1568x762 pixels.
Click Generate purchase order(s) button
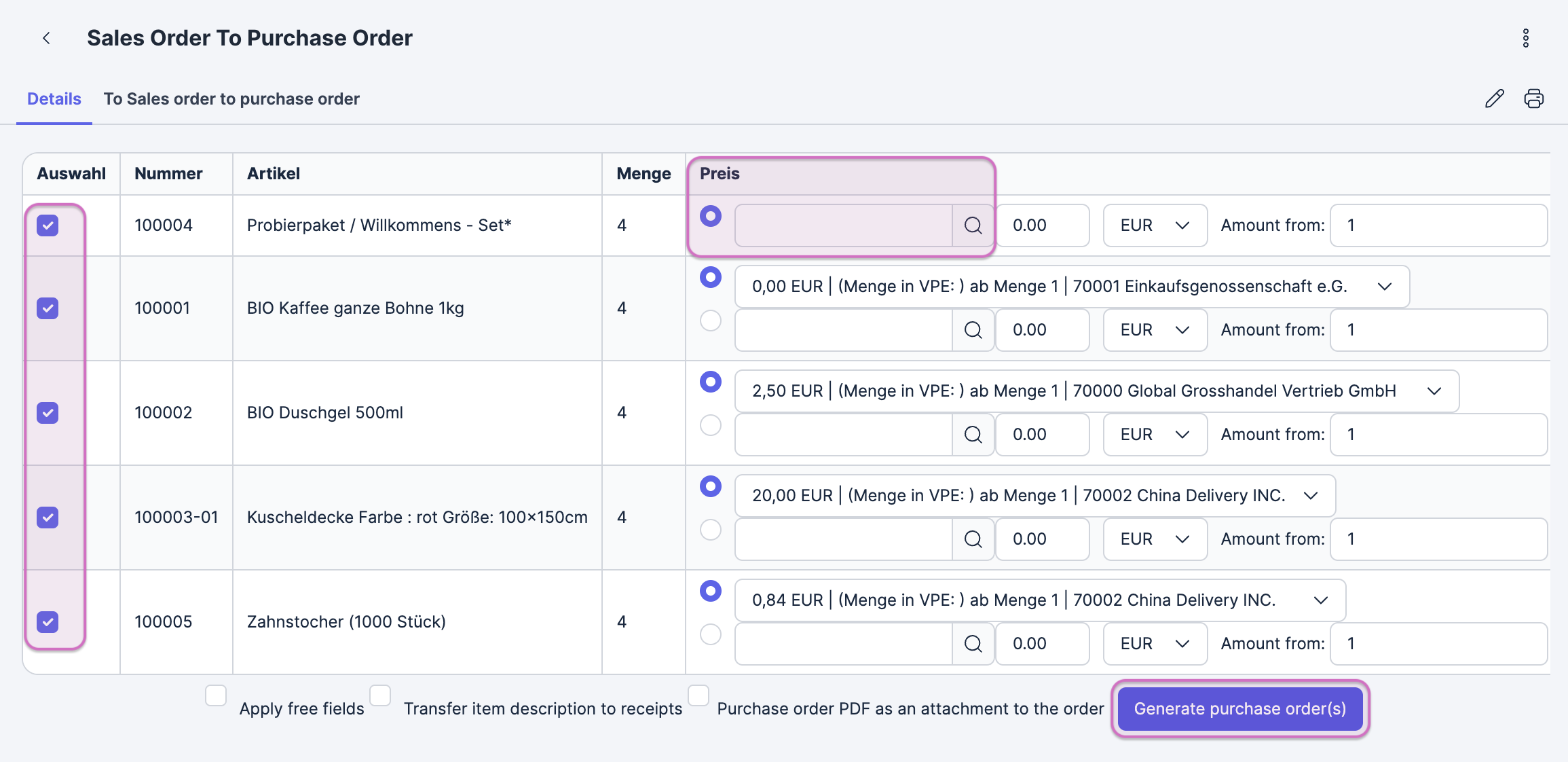1239,709
